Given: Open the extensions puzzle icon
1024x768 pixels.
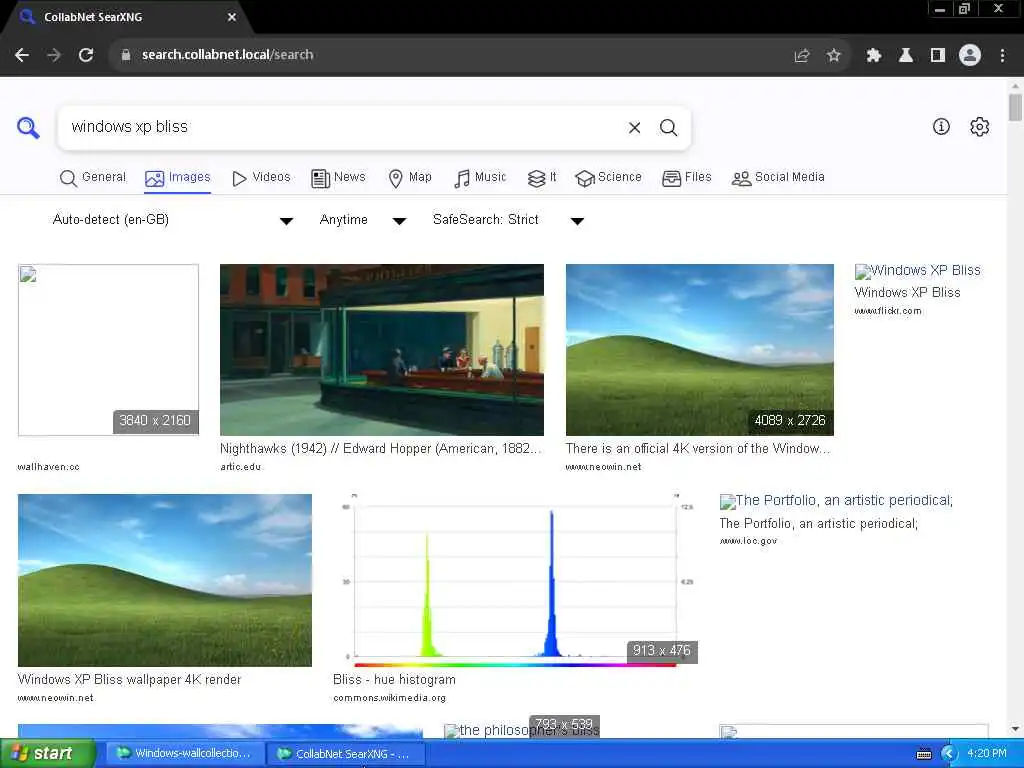Looking at the screenshot, I should [874, 56].
